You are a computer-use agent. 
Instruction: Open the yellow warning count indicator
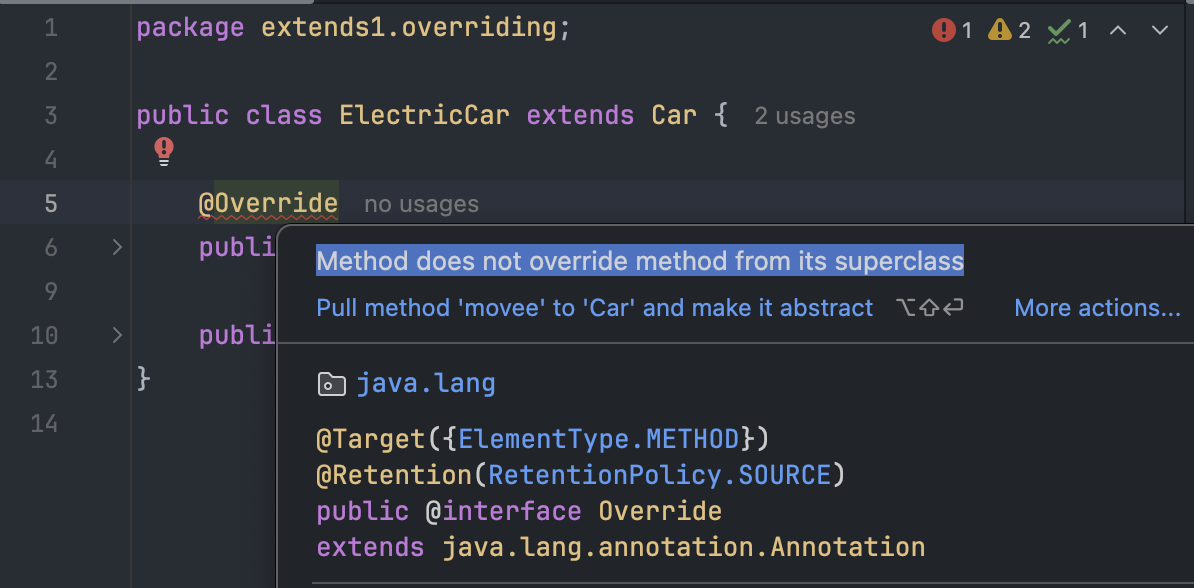(x=1009, y=30)
